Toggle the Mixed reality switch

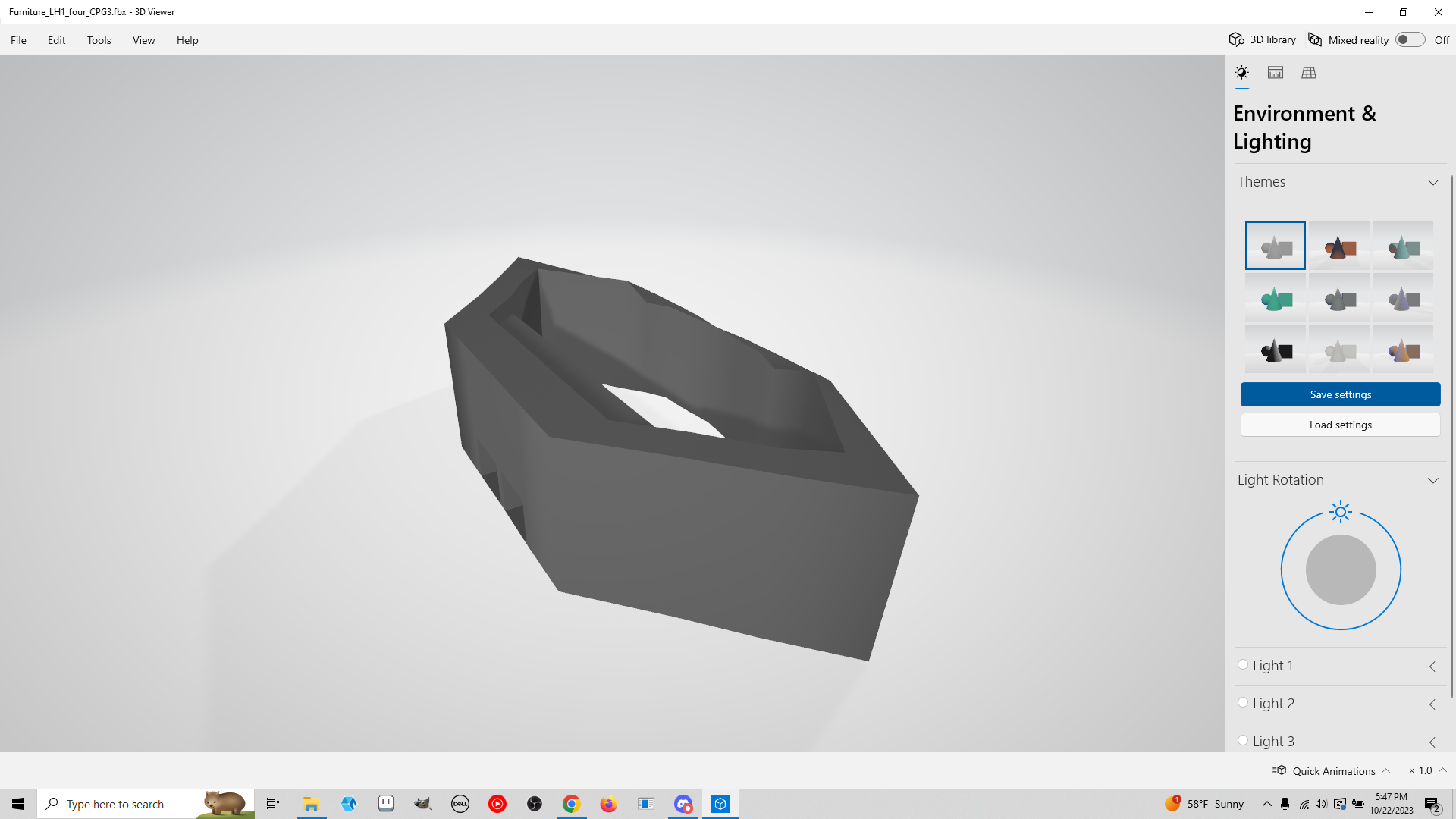[1410, 39]
